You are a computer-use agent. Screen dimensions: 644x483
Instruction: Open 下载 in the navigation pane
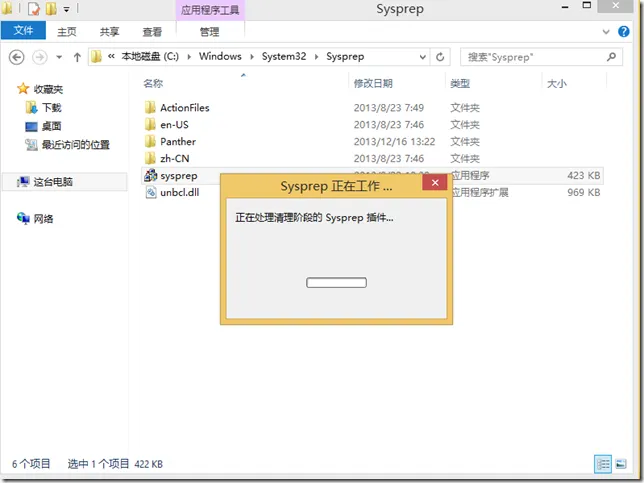click(51, 108)
